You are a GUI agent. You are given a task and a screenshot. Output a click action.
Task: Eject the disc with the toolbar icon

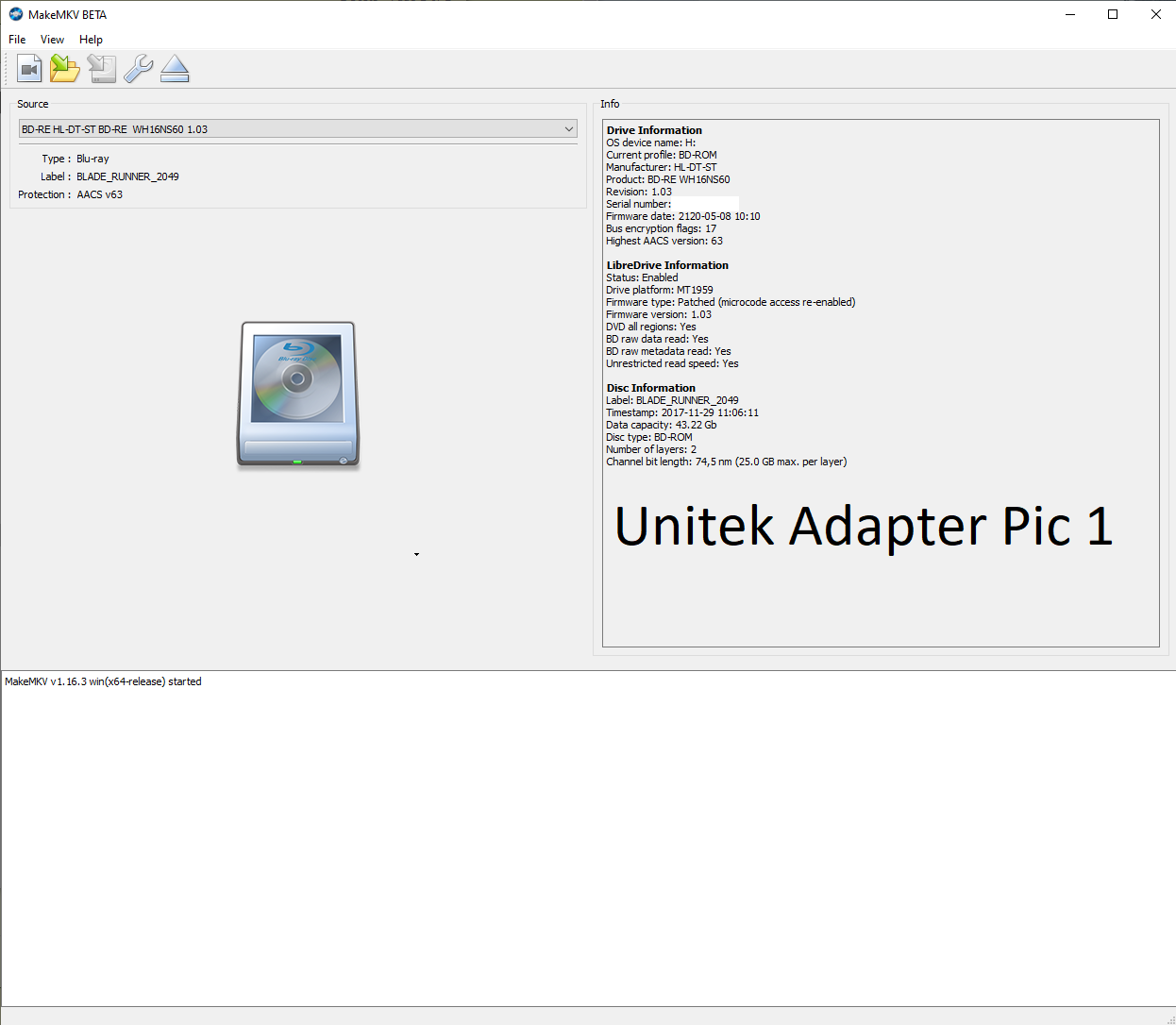[175, 69]
